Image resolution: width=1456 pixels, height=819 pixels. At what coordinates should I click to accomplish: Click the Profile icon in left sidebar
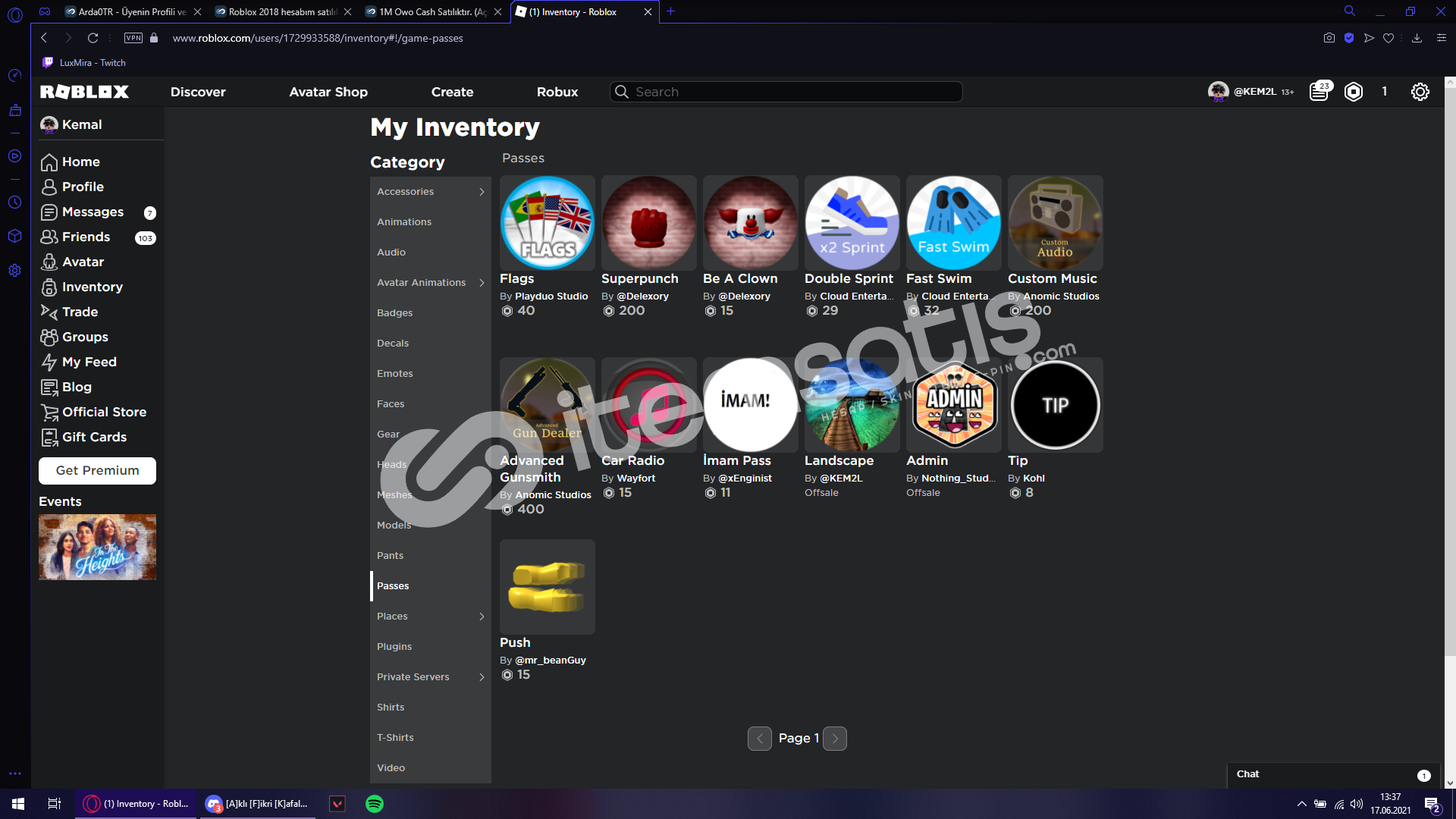pyautogui.click(x=49, y=187)
